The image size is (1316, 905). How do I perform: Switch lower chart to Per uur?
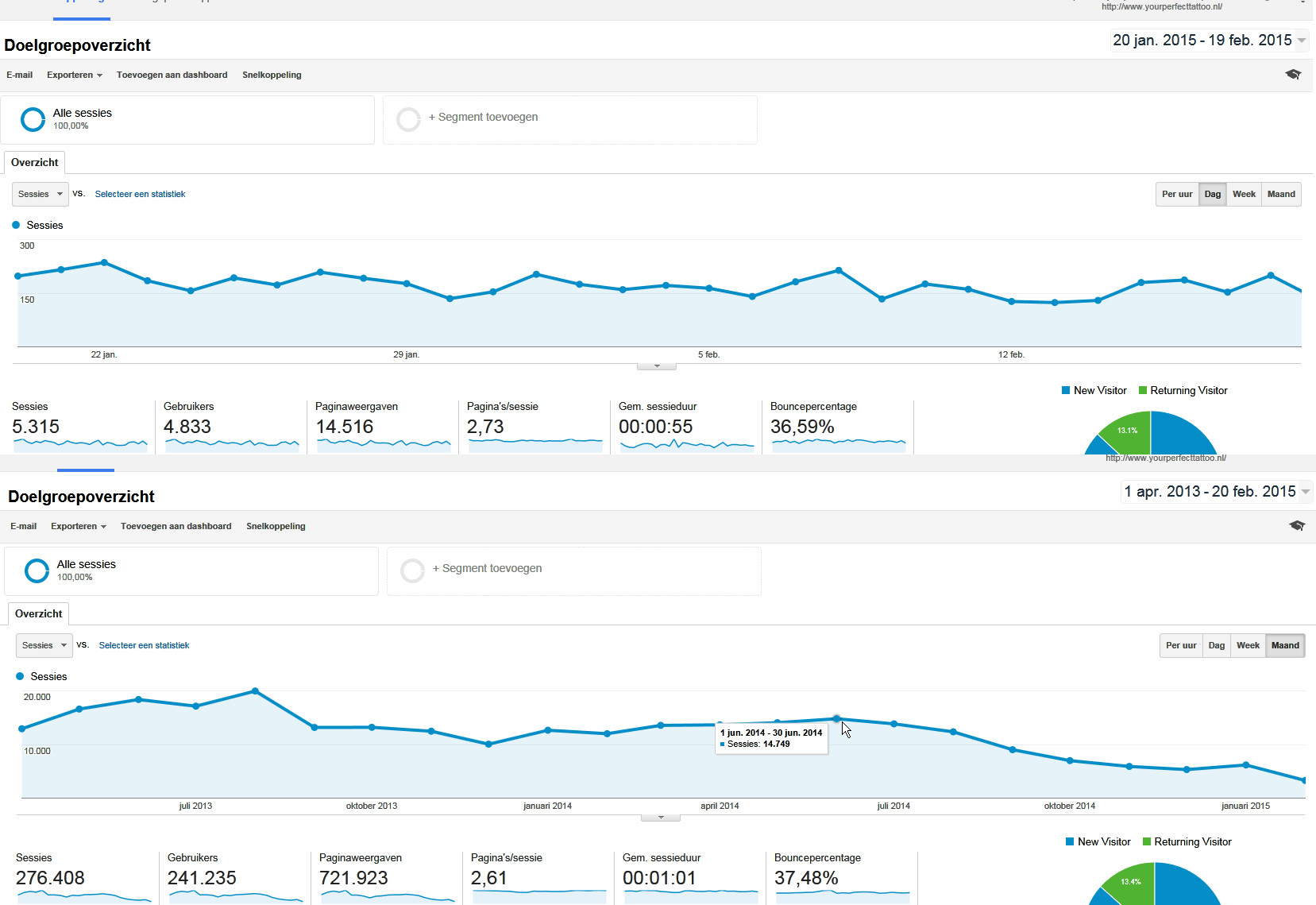click(1181, 645)
